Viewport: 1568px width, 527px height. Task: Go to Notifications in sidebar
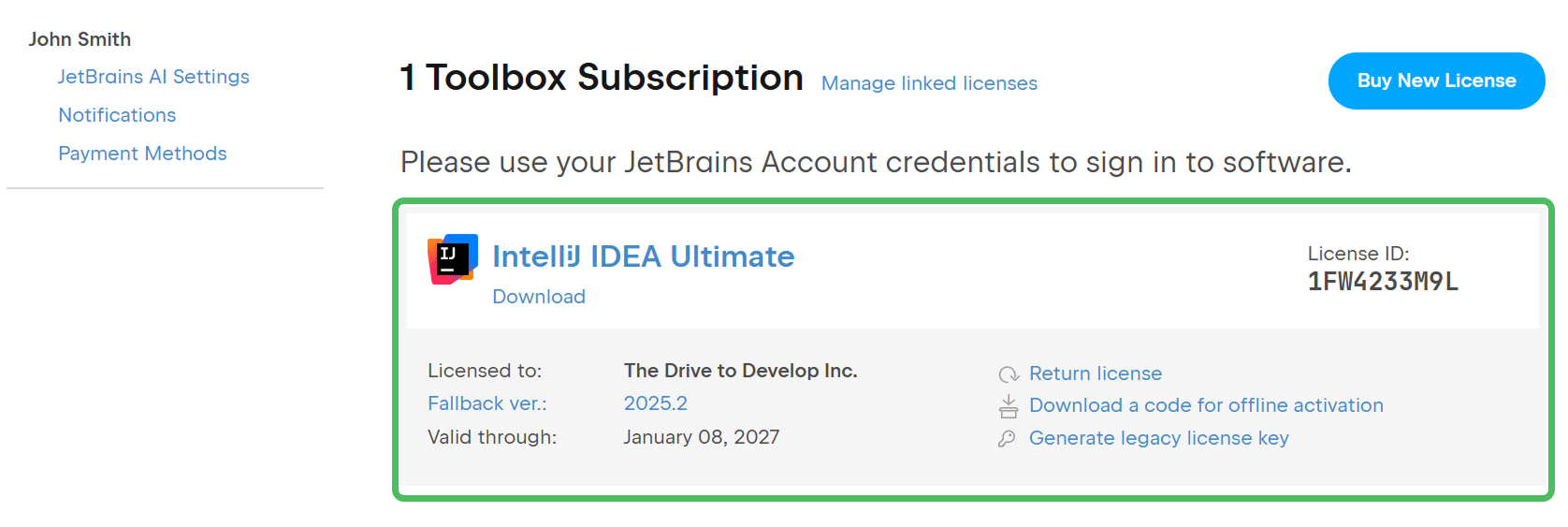pos(117,115)
